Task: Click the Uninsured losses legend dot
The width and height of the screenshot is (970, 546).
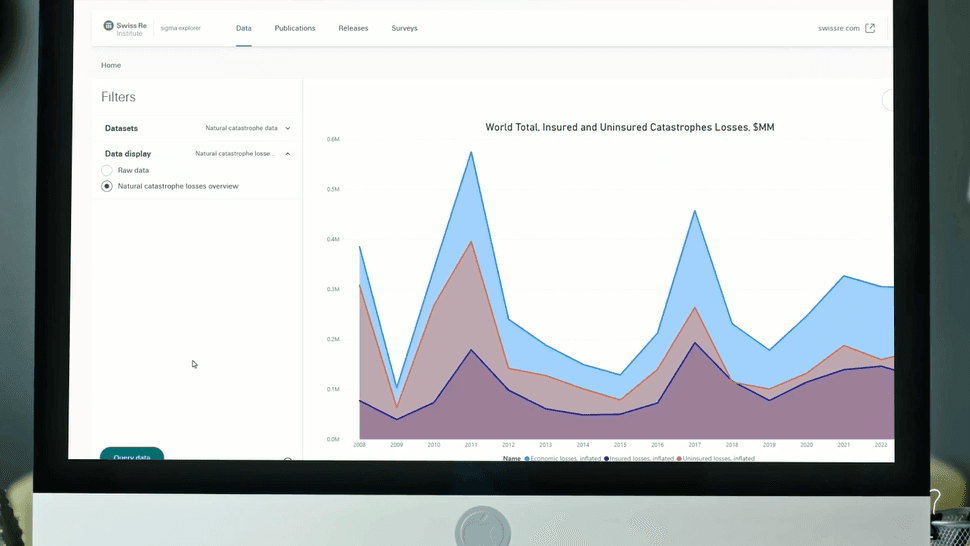Action: [680, 458]
